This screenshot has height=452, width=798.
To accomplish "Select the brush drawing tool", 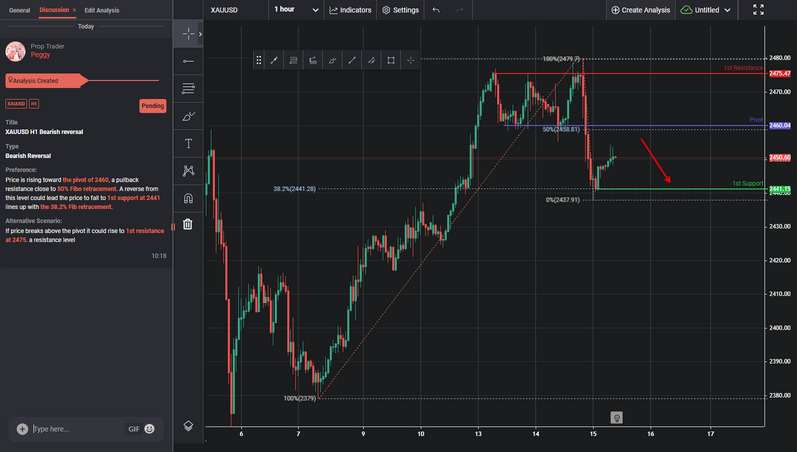I will pos(188,116).
